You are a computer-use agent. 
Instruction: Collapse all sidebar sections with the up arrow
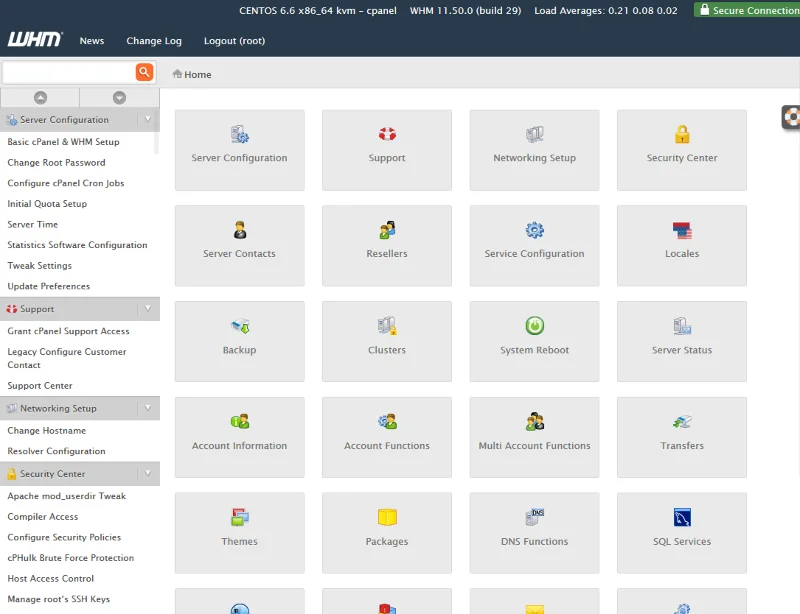[x=40, y=97]
